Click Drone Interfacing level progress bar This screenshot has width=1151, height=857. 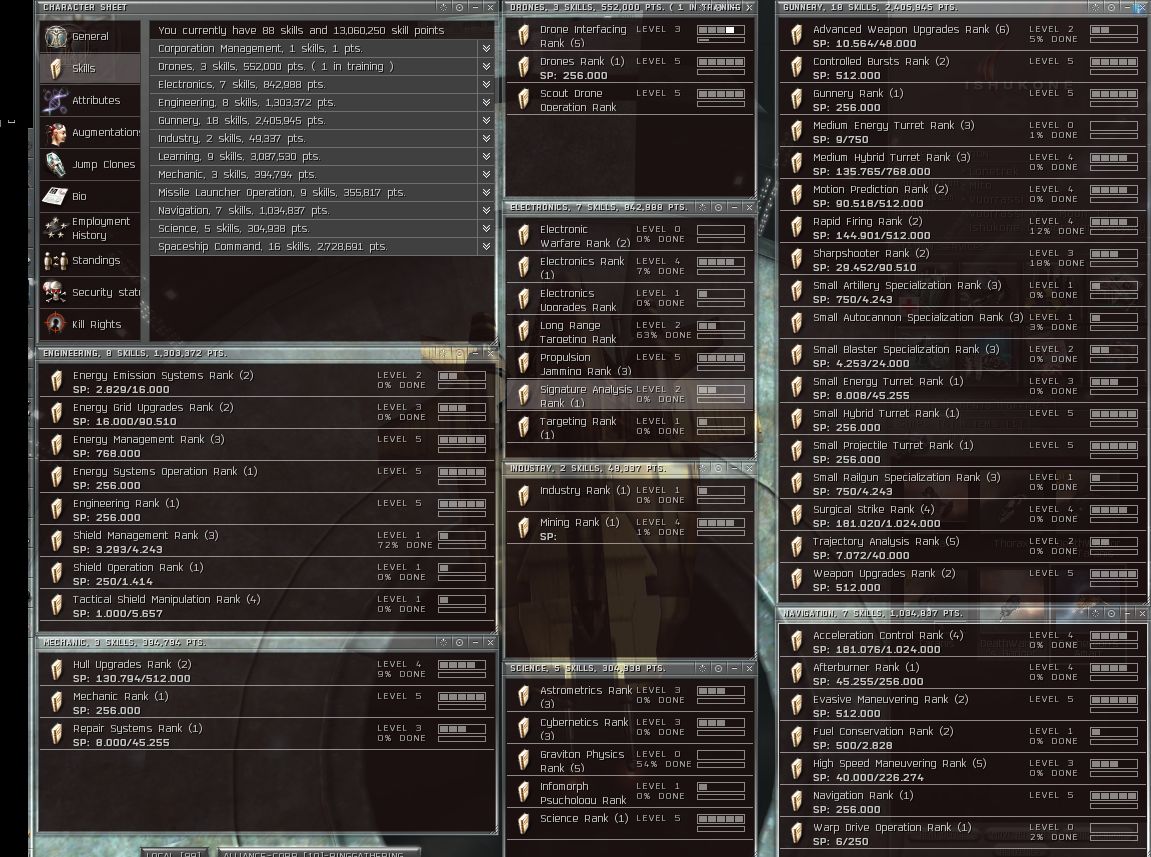721,30
